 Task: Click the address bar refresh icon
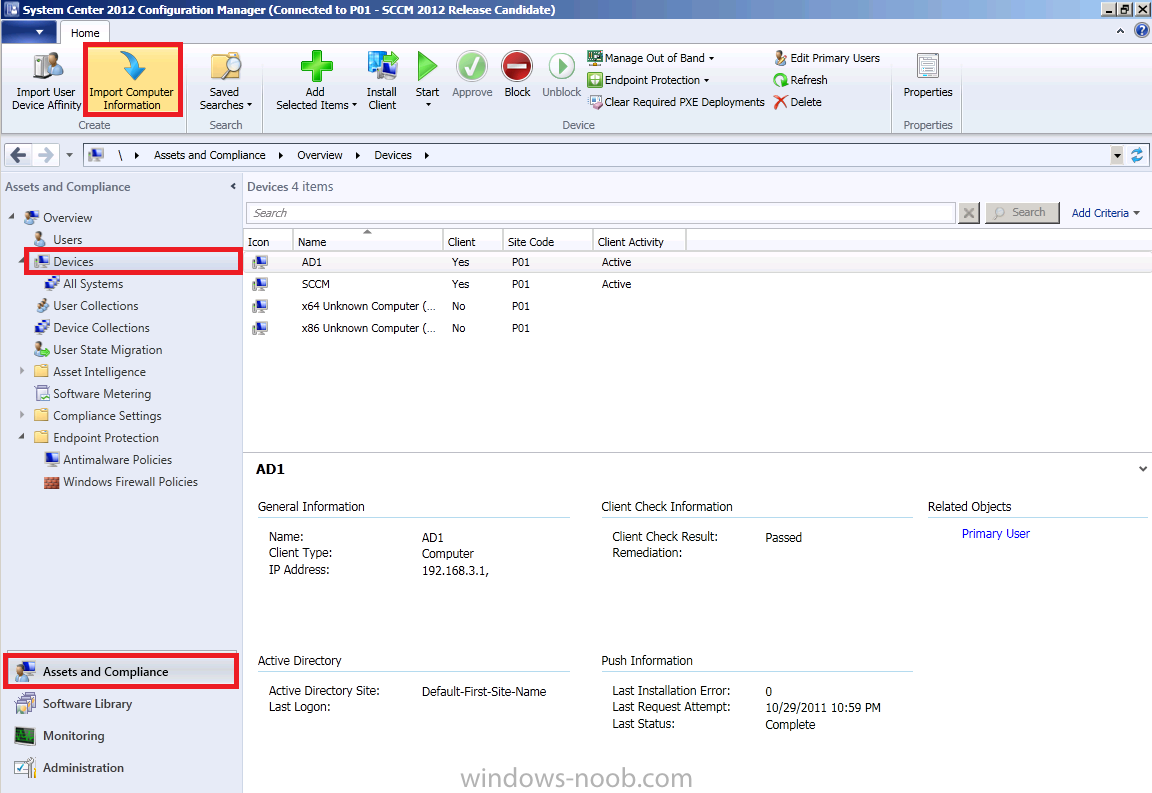coord(1137,155)
